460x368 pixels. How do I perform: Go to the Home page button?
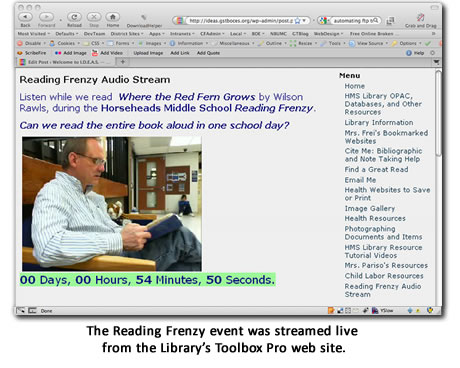[113, 17]
